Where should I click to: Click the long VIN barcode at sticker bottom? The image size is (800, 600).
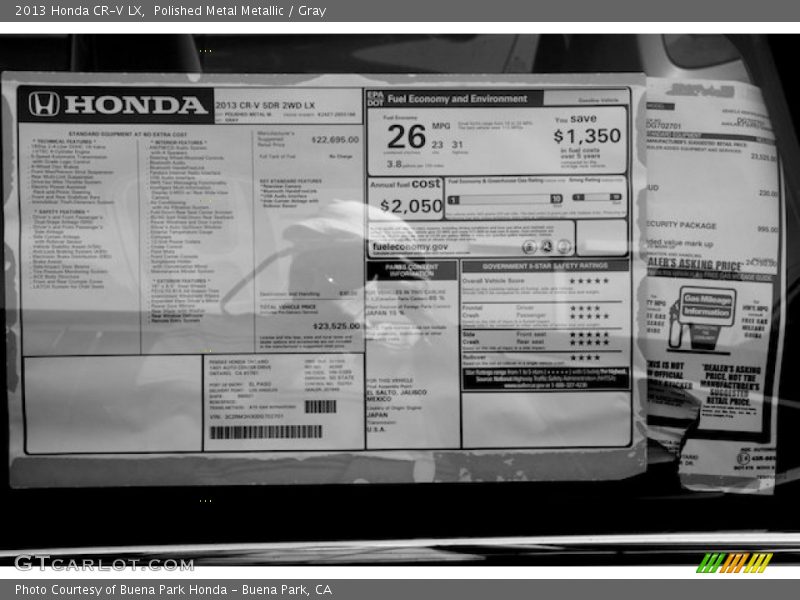[265, 432]
